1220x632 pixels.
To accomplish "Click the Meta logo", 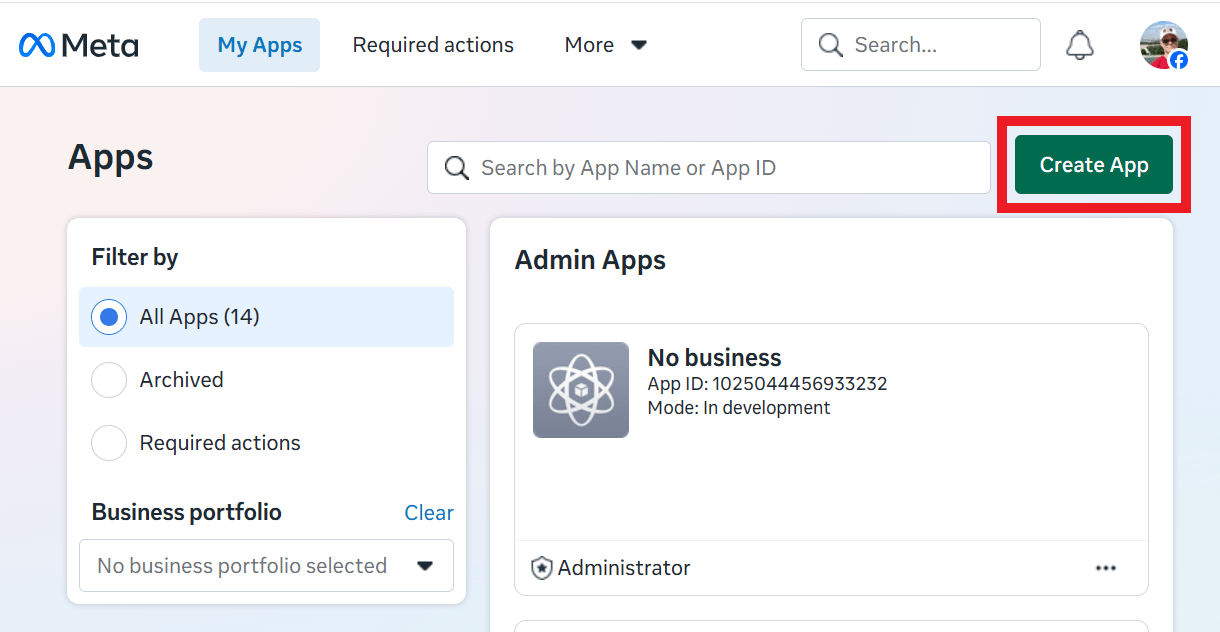I will [x=78, y=45].
